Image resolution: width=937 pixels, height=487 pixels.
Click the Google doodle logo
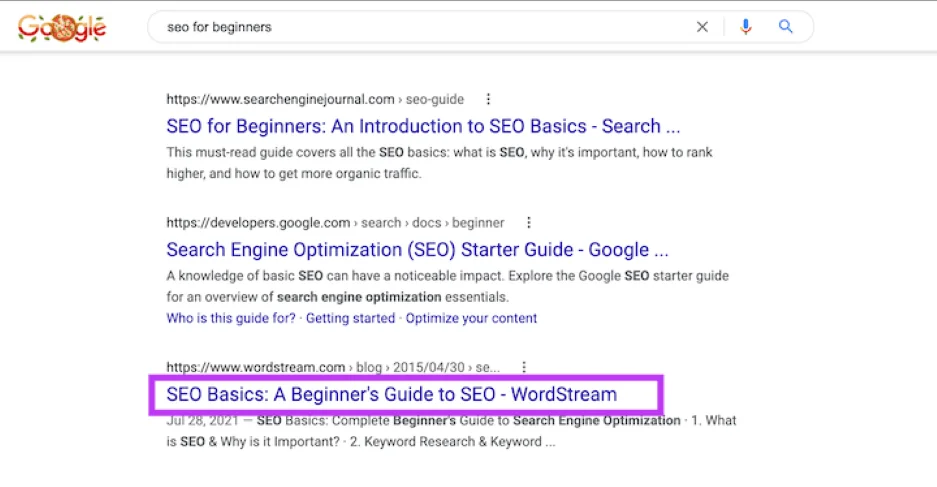[62, 28]
